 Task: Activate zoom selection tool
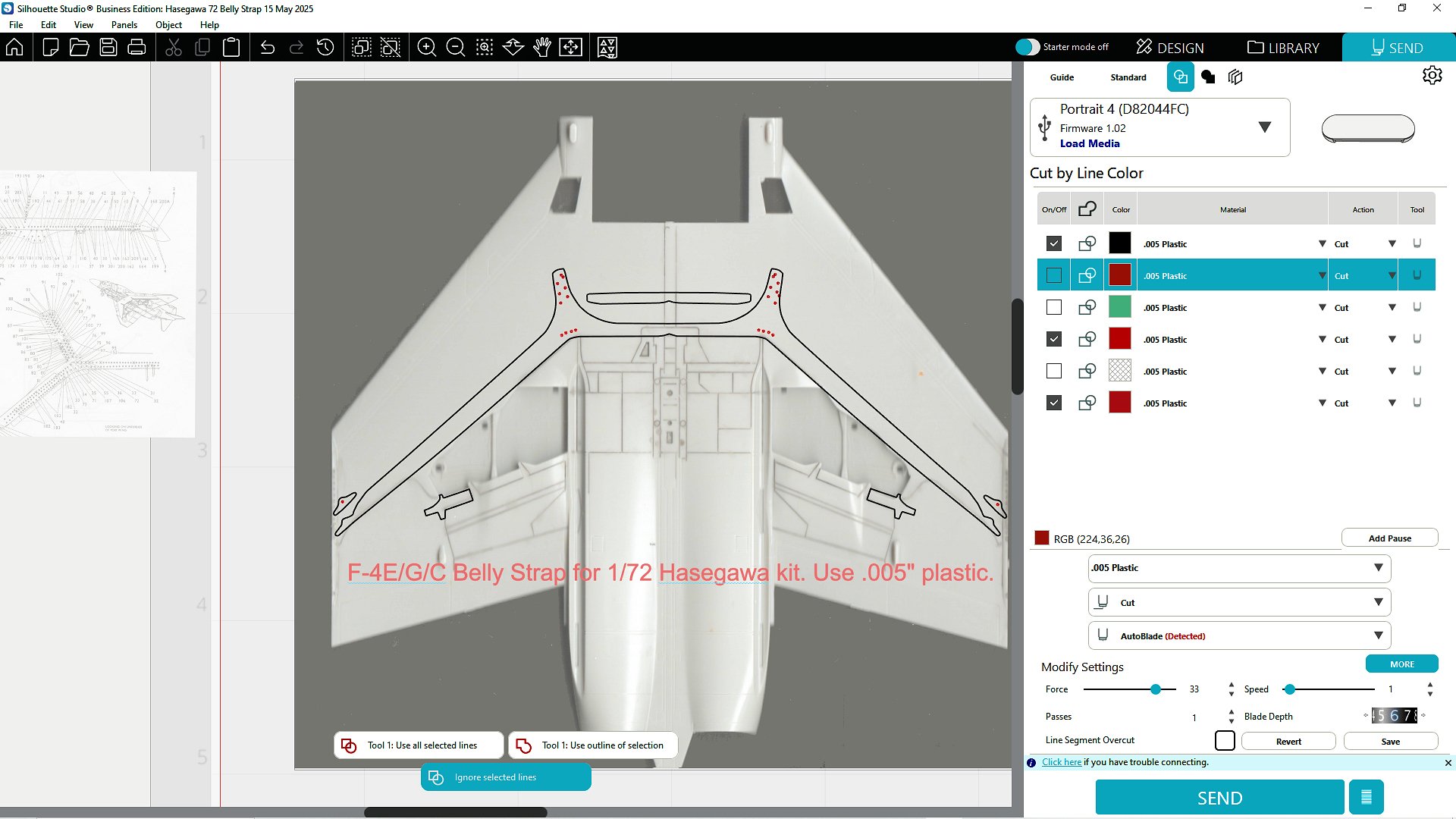pos(485,47)
